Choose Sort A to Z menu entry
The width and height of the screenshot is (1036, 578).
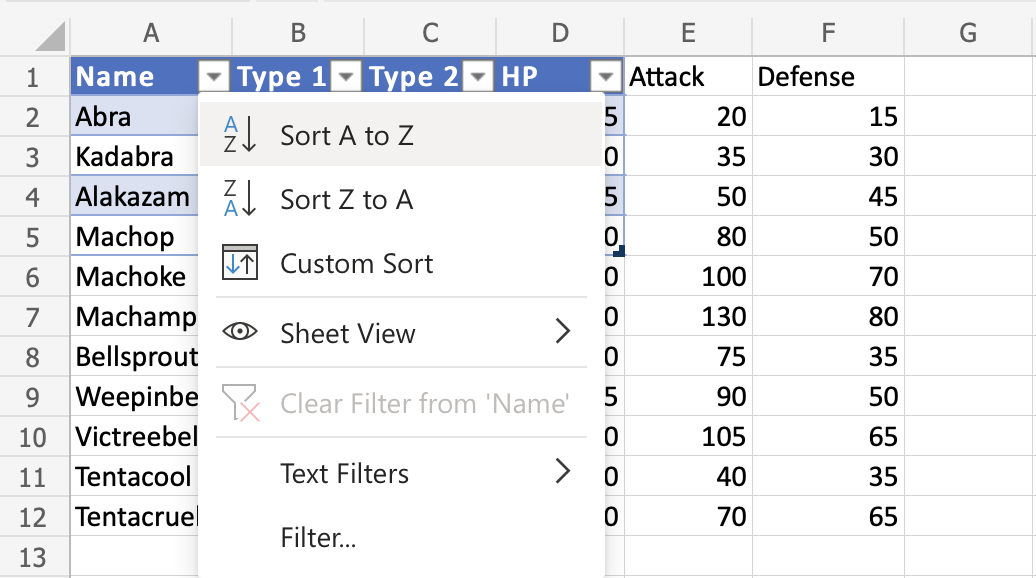pos(346,135)
